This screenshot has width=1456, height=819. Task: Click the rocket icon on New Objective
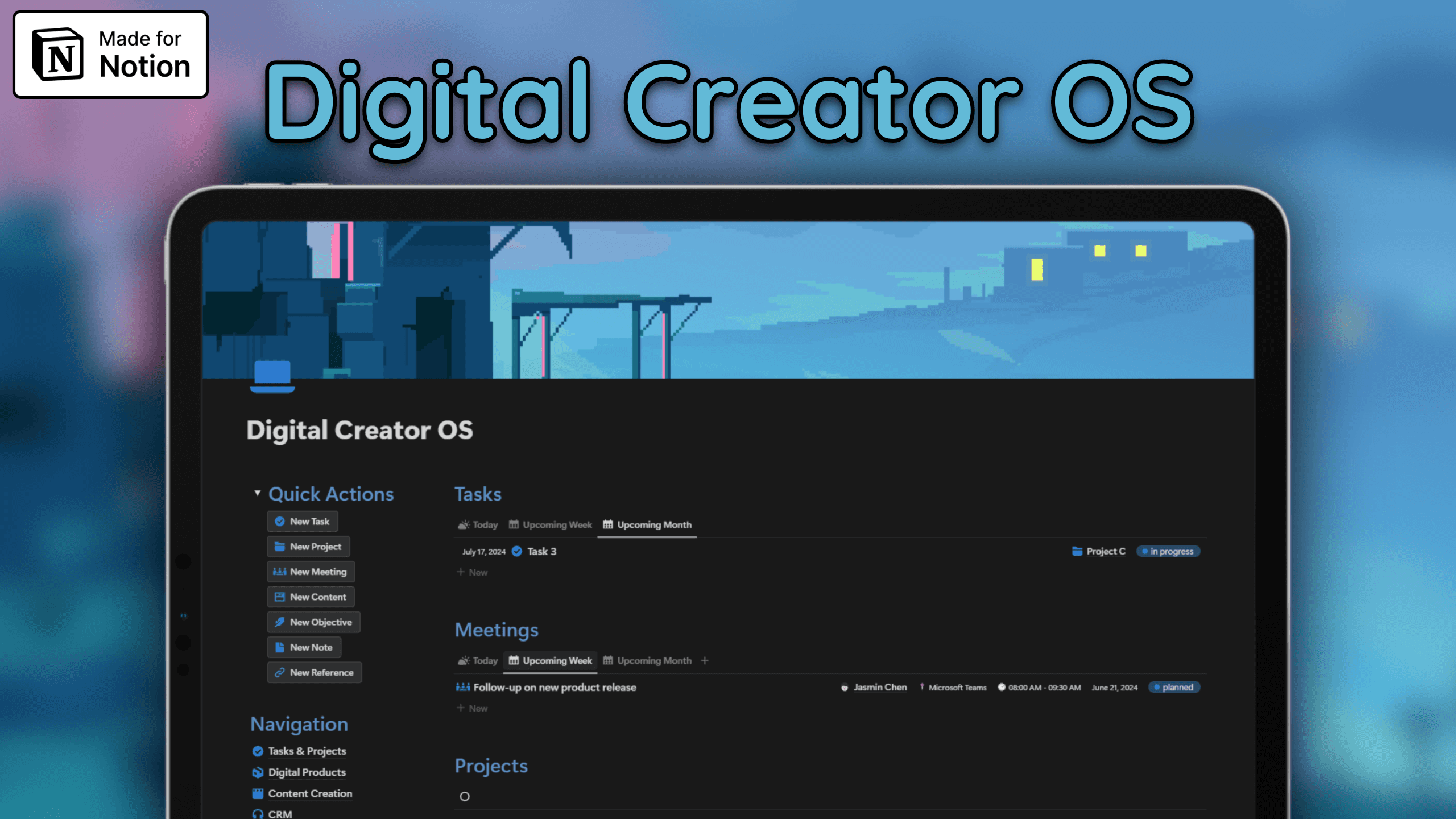coord(279,622)
